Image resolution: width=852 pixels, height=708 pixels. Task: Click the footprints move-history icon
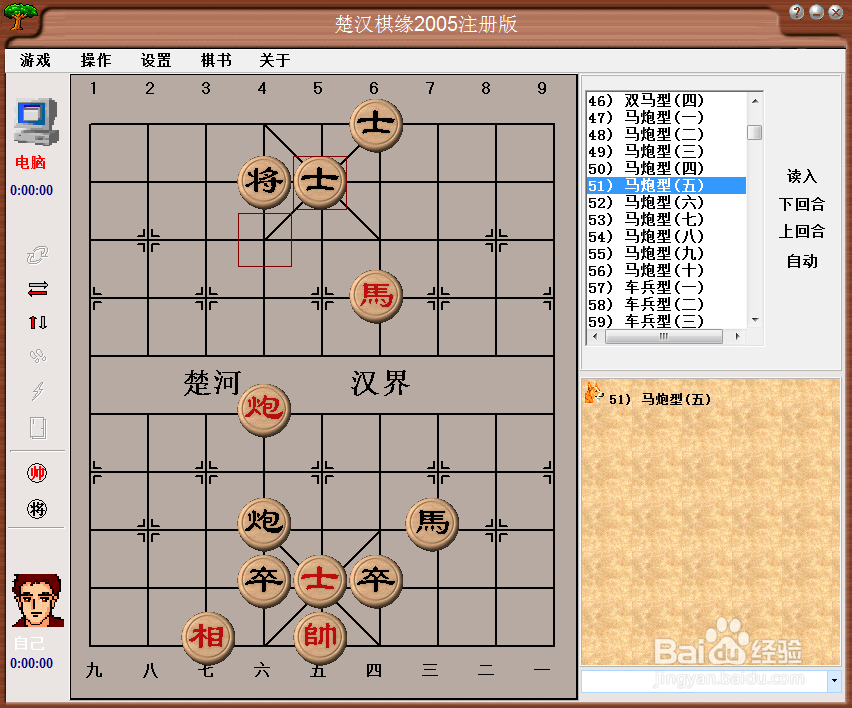pyautogui.click(x=37, y=356)
